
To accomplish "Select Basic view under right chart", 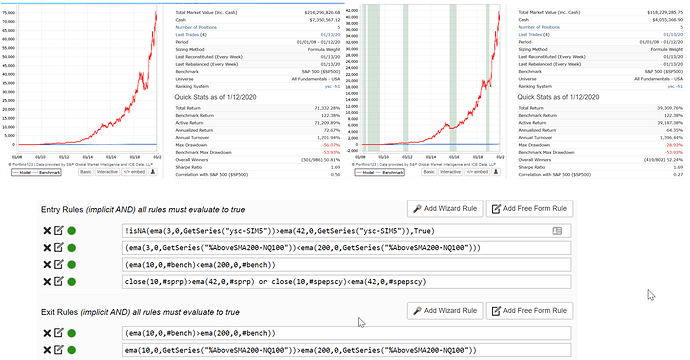I will 429,172.
